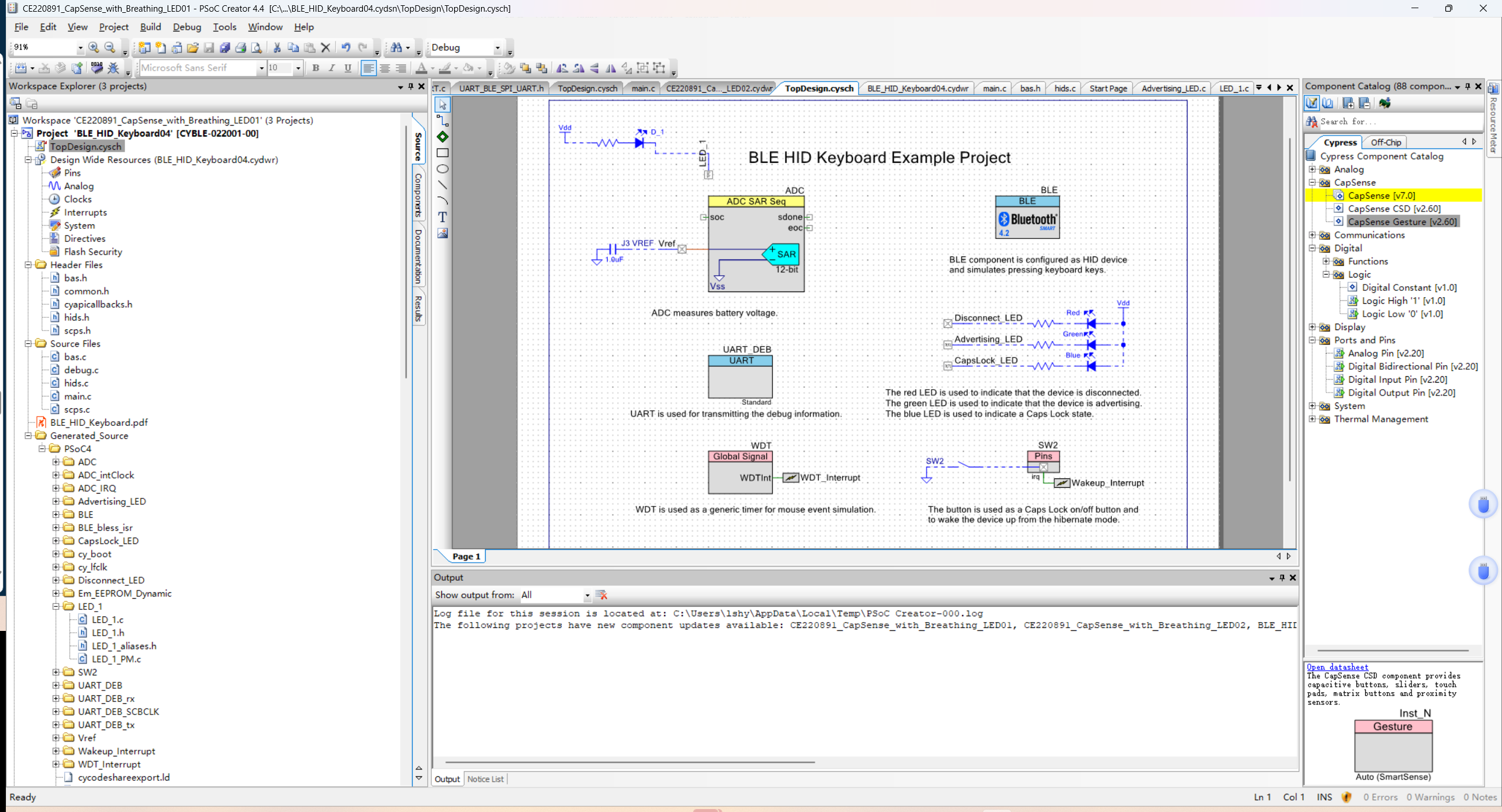Image resolution: width=1502 pixels, height=812 pixels.
Task: Collapse the Header Files folder
Action: 28,265
